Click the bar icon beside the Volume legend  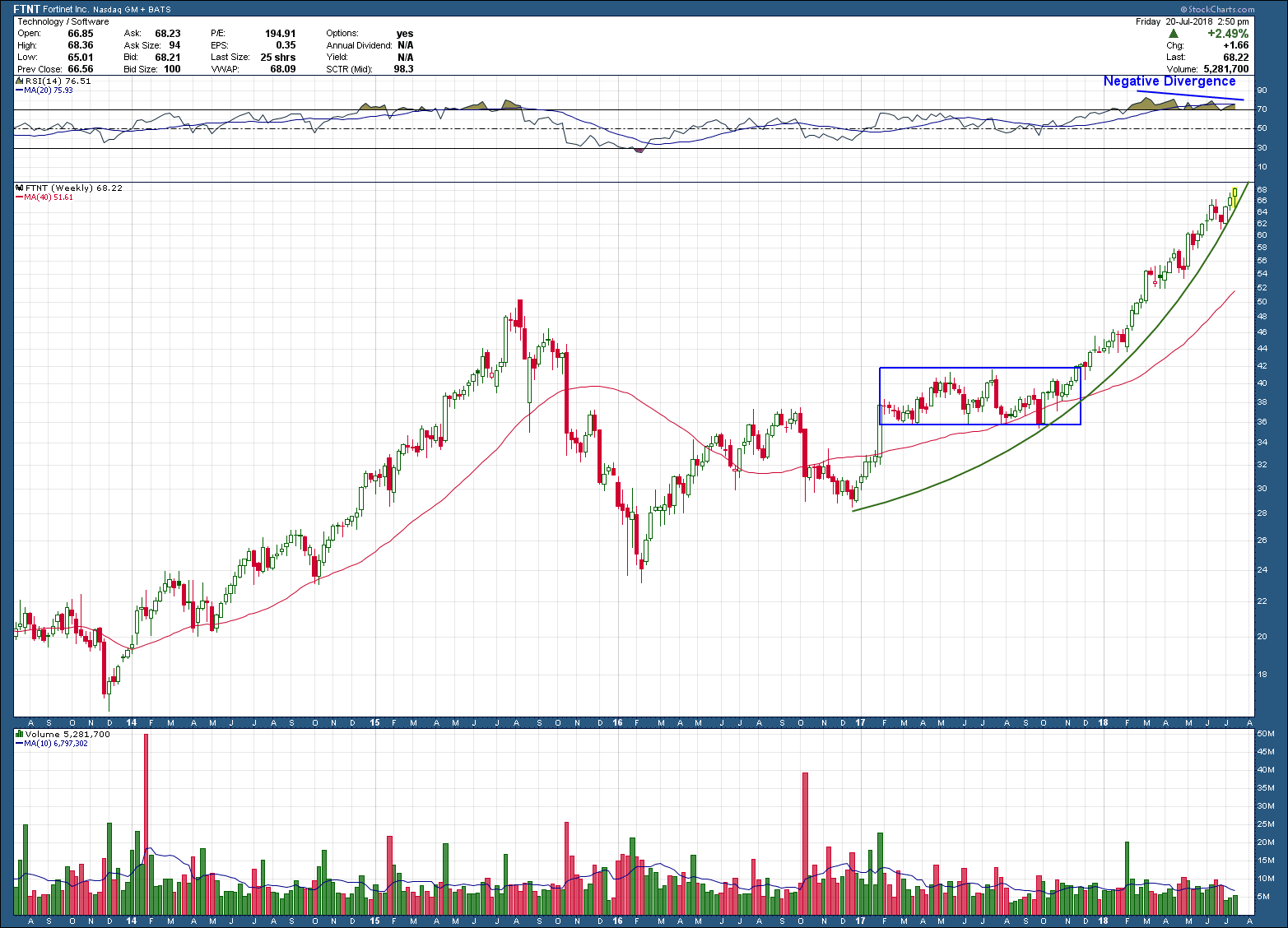pos(20,734)
